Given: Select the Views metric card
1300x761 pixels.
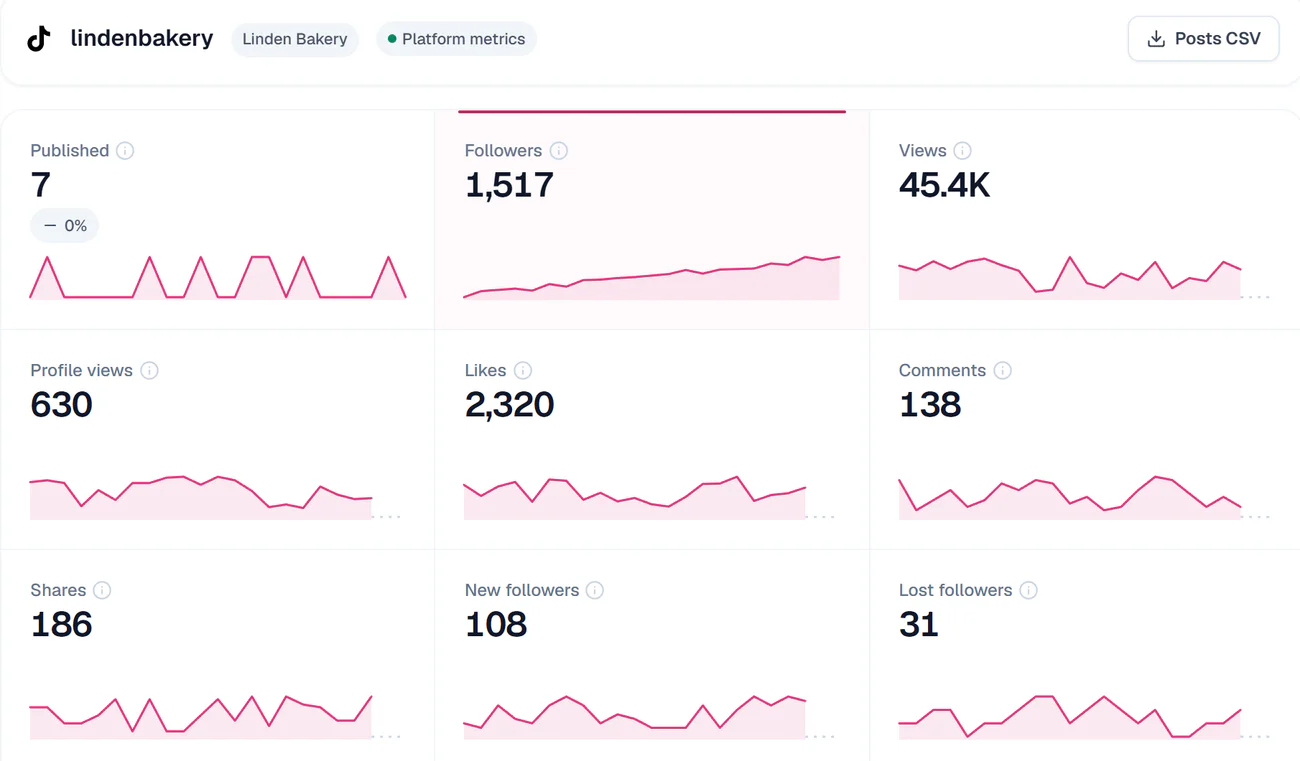Looking at the screenshot, I should (x=1085, y=220).
